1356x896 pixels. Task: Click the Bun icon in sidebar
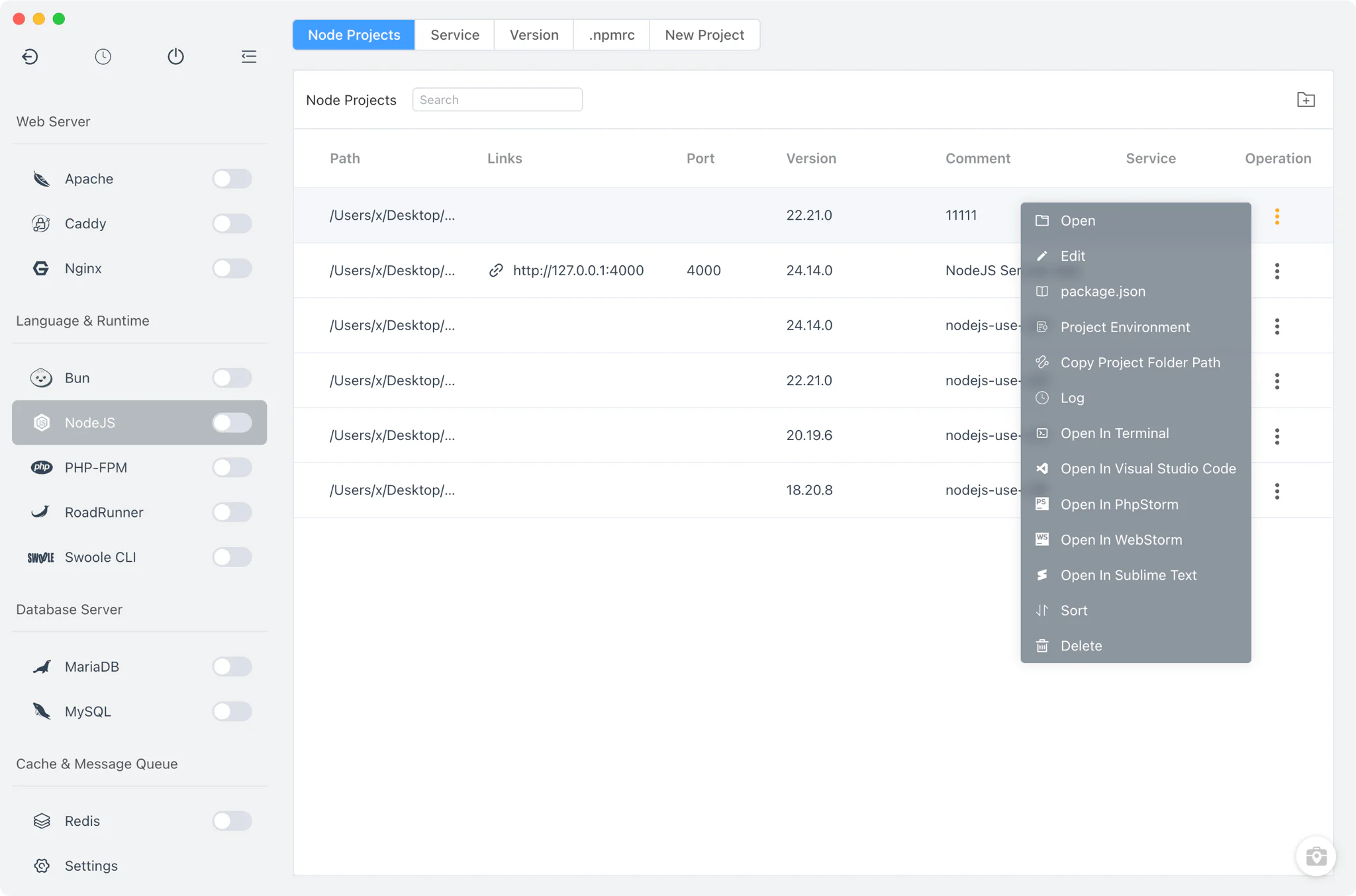pos(41,378)
